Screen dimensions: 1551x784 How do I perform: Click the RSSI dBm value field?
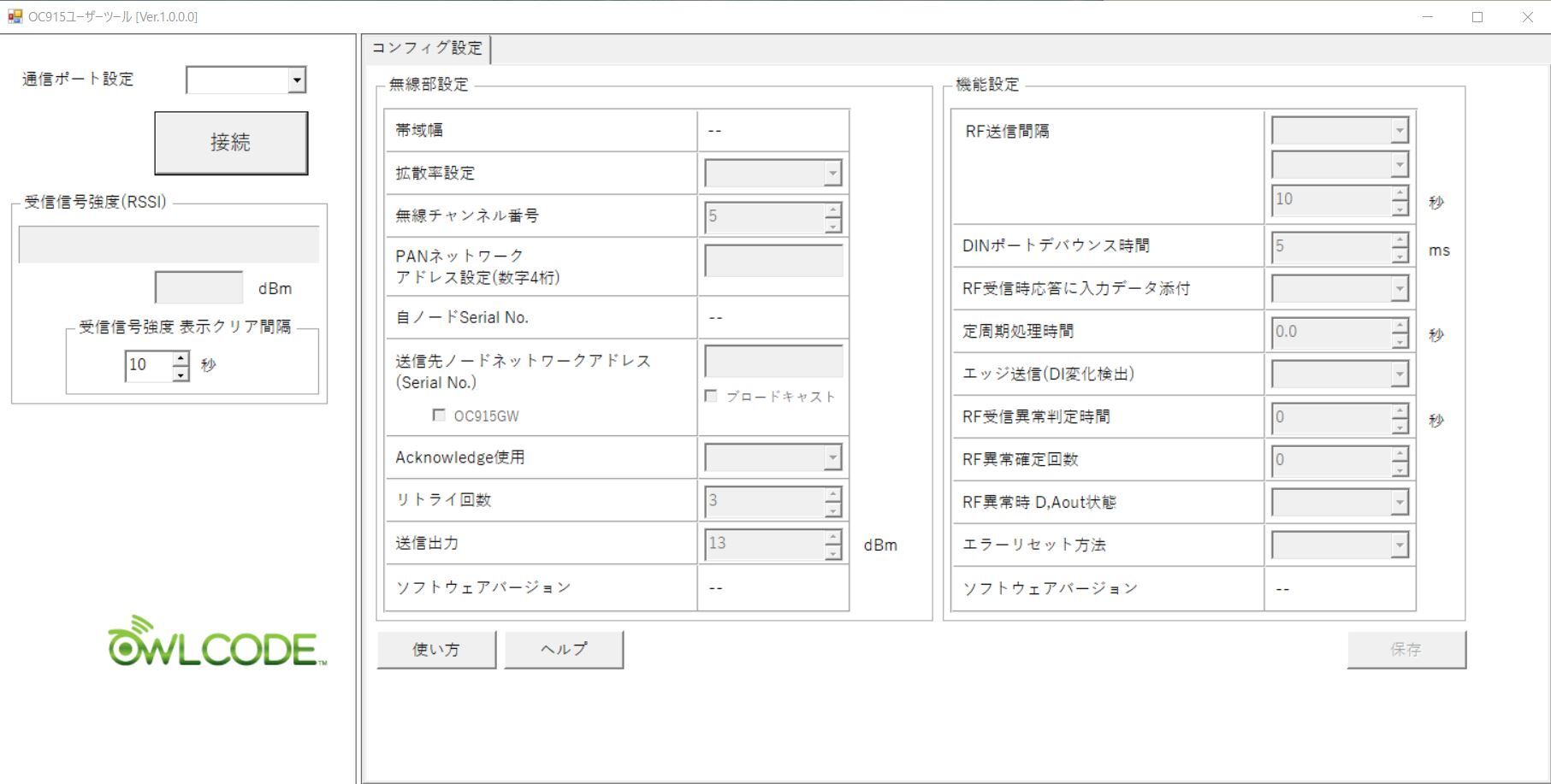tap(199, 287)
